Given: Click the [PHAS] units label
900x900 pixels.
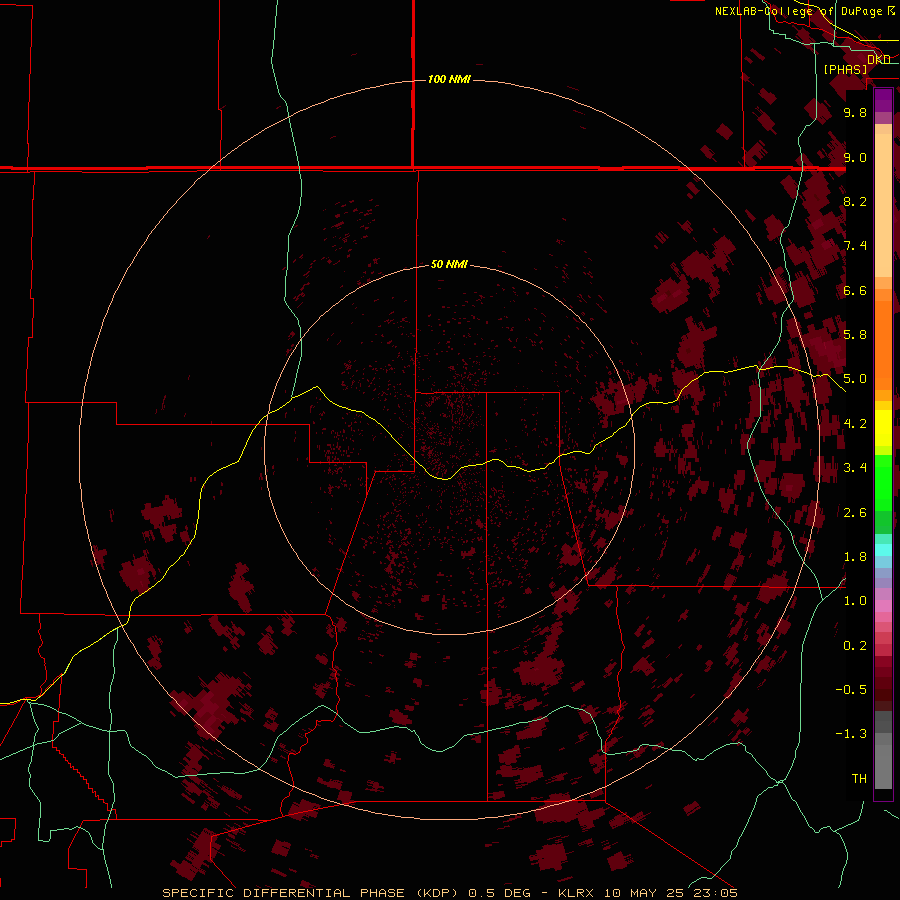Looking at the screenshot, I should pos(845,69).
